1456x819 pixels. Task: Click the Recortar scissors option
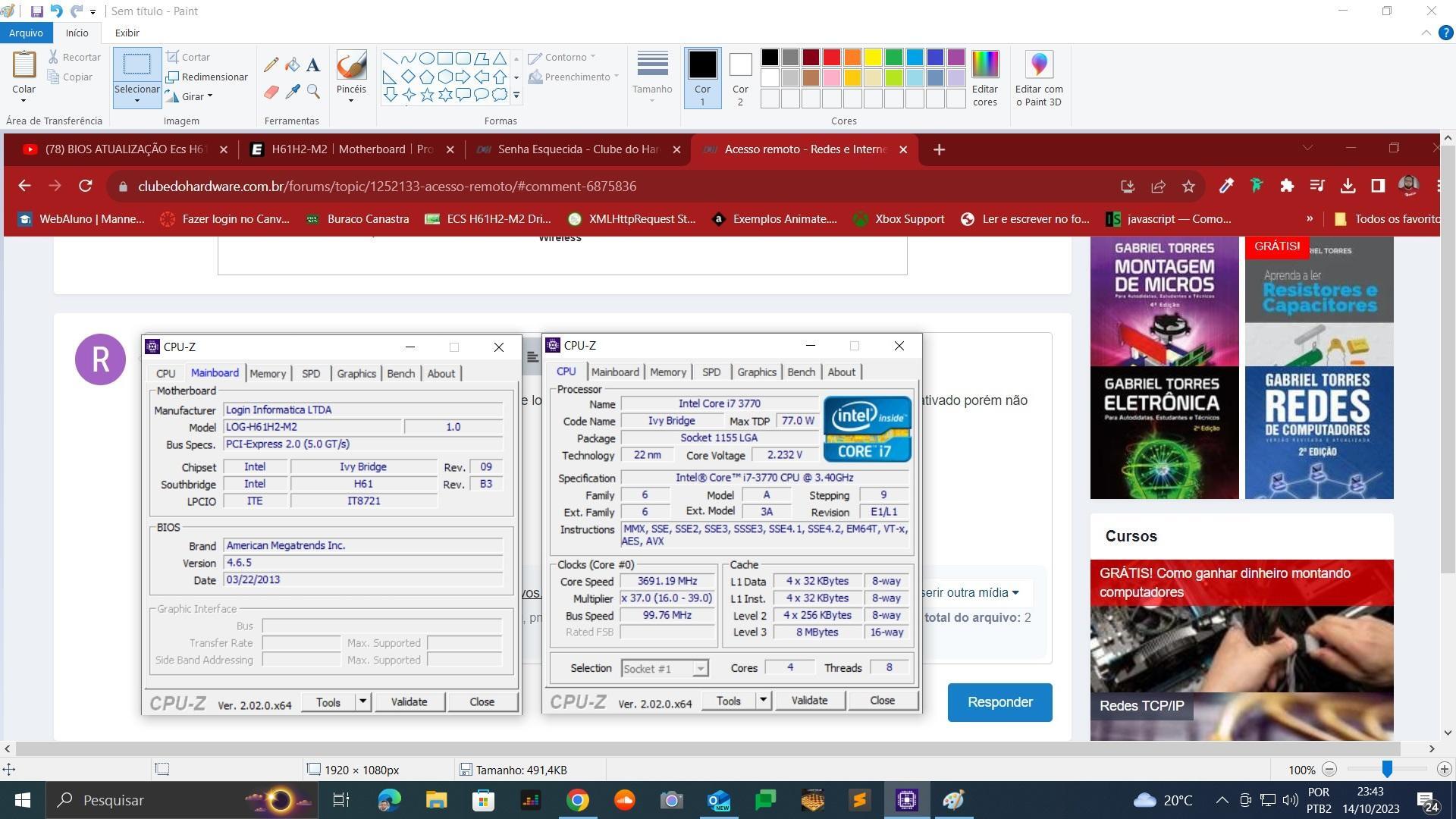[x=74, y=57]
